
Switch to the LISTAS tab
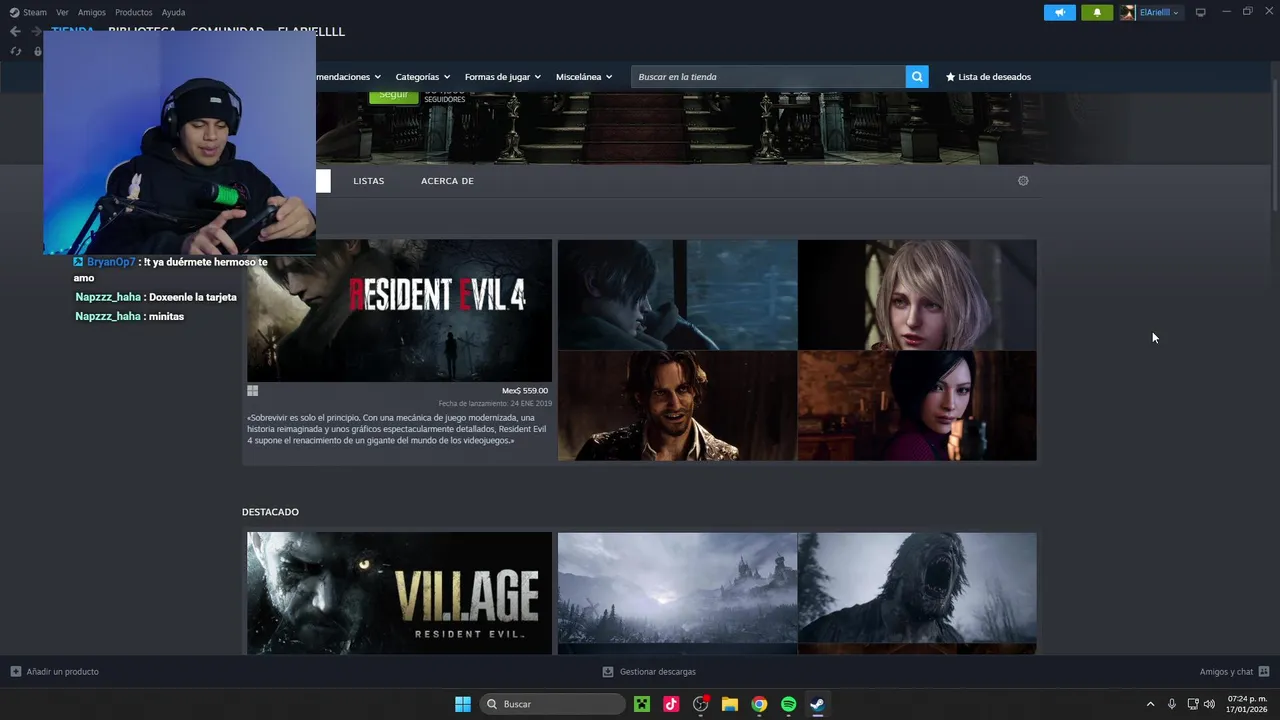click(369, 181)
